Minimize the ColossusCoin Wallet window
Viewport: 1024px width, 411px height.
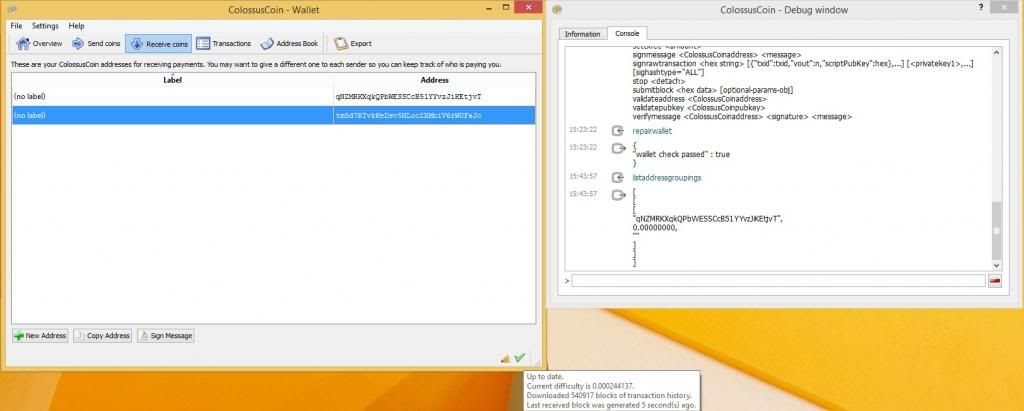tap(490, 7)
